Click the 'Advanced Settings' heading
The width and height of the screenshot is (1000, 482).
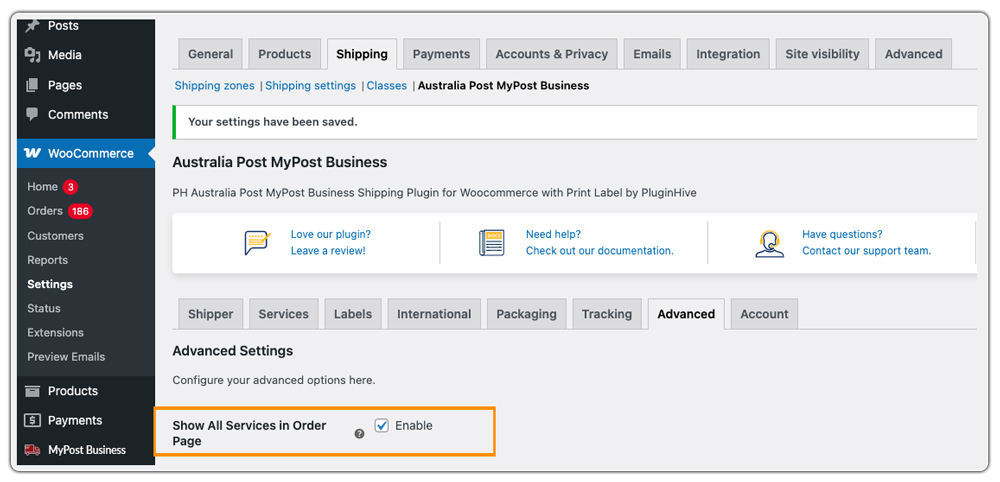[233, 351]
